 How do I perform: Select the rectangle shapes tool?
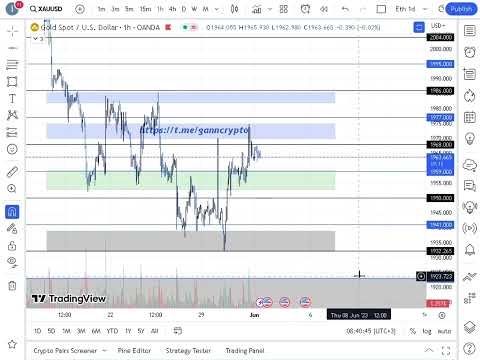coord(12,82)
